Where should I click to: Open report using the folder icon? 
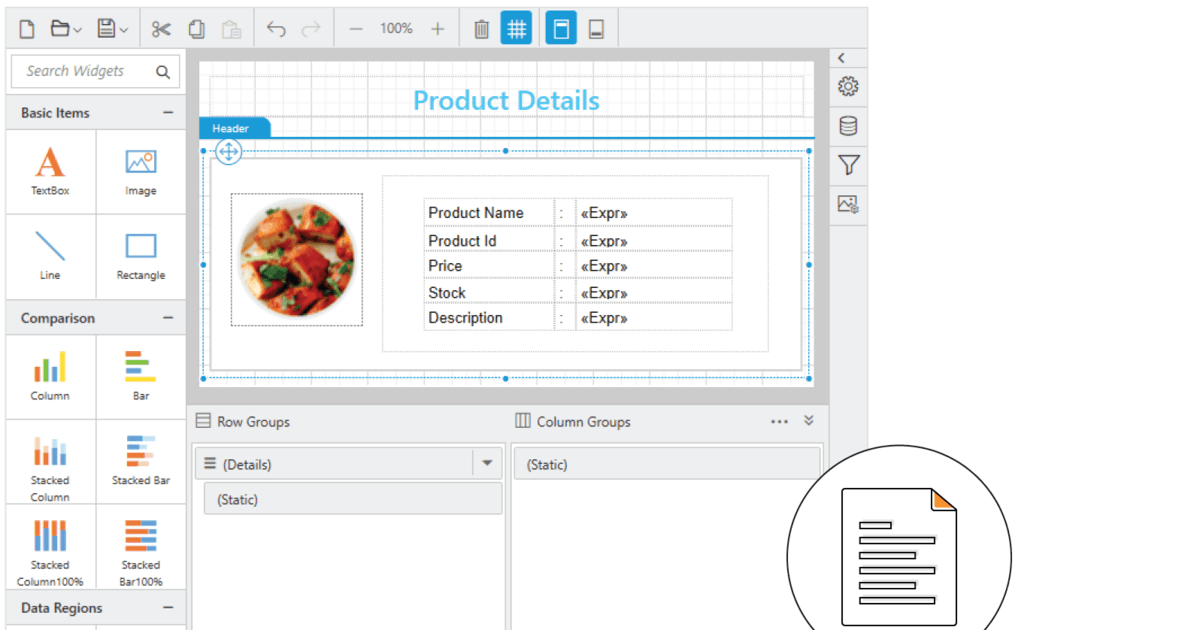coord(61,29)
